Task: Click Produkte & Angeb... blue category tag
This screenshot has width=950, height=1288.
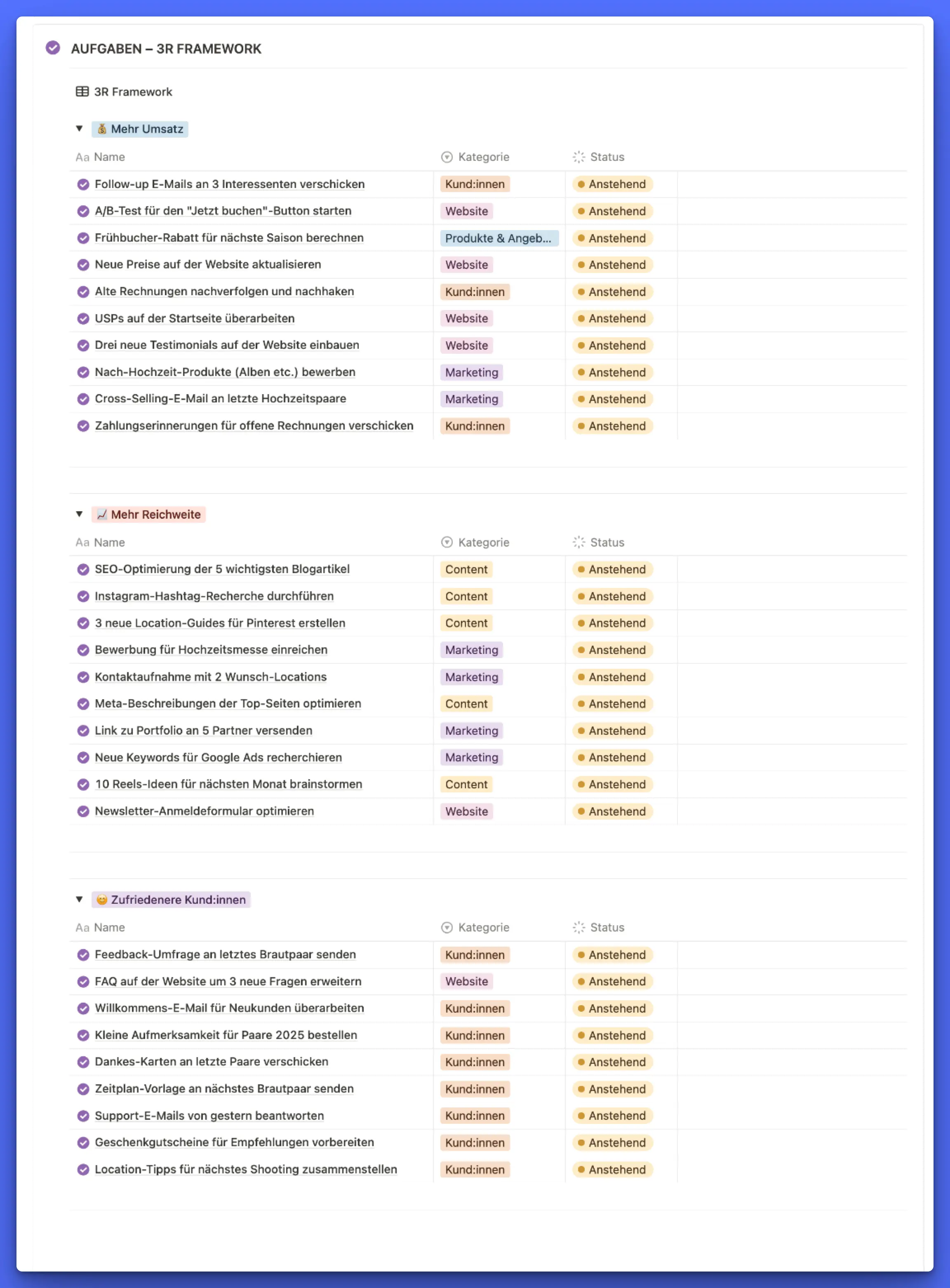Action: pos(498,238)
